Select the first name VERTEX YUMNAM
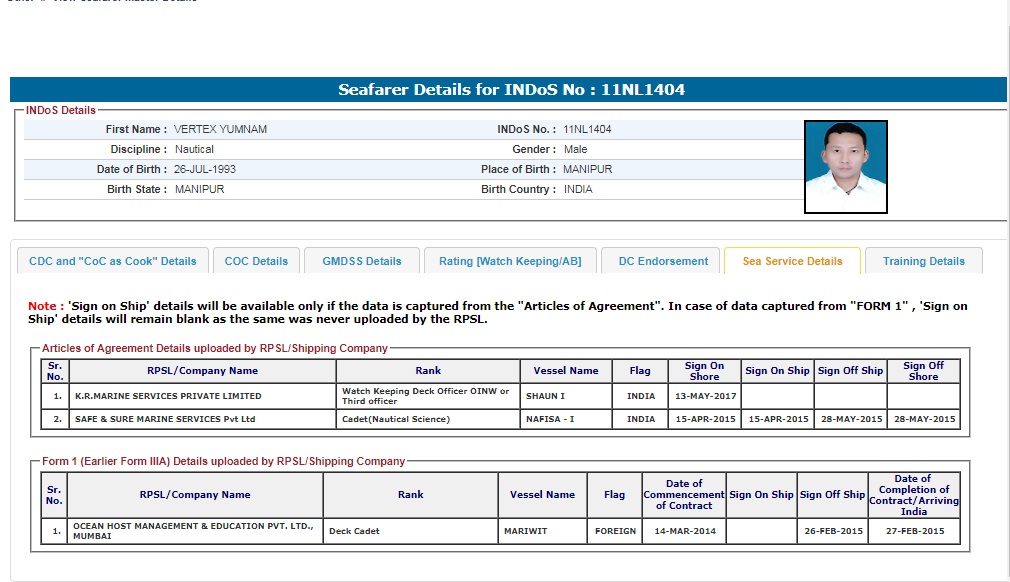The height and width of the screenshot is (582, 1010). pyautogui.click(x=220, y=129)
